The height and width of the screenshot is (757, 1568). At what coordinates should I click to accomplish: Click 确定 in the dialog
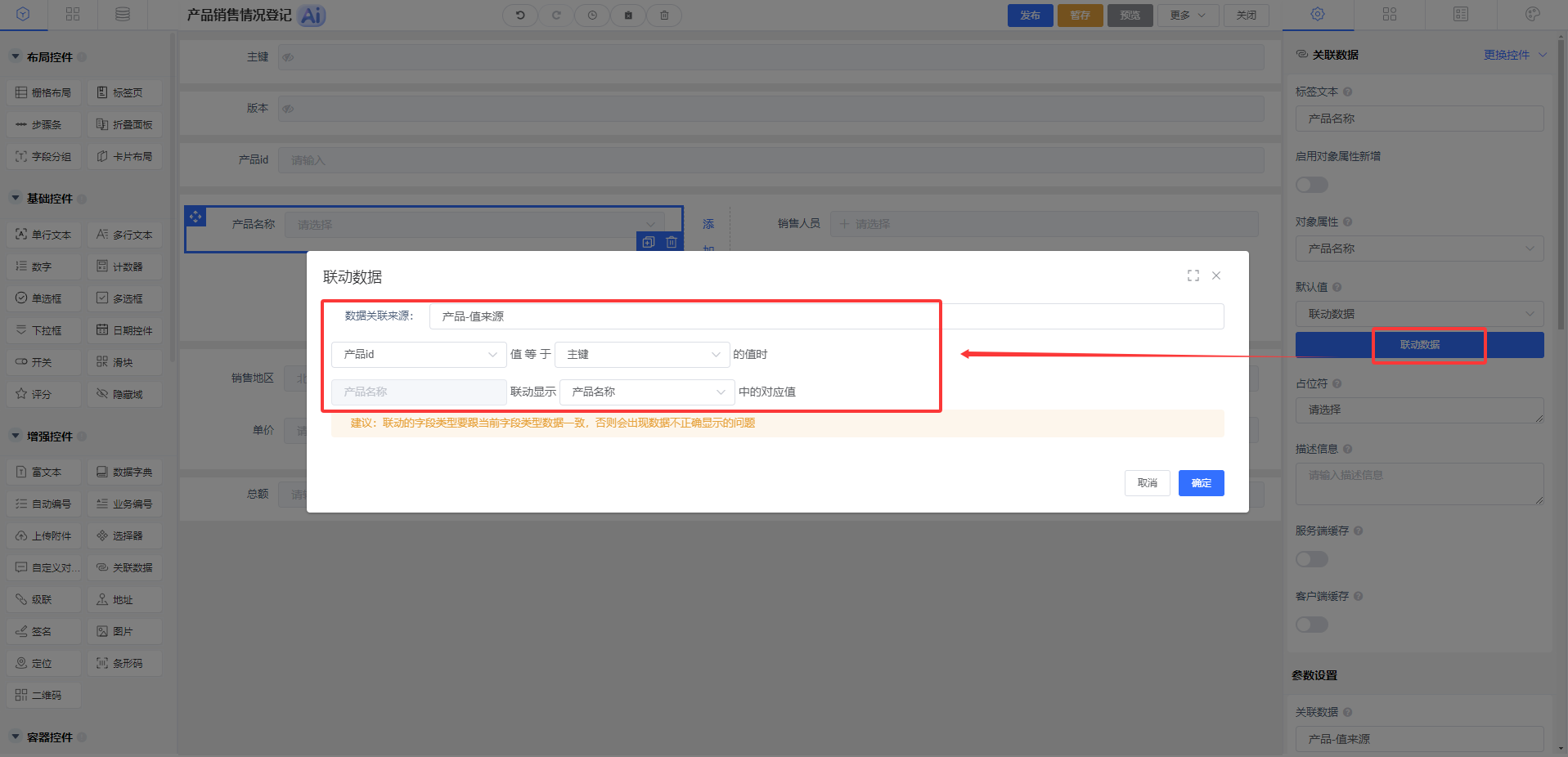tap(1202, 483)
